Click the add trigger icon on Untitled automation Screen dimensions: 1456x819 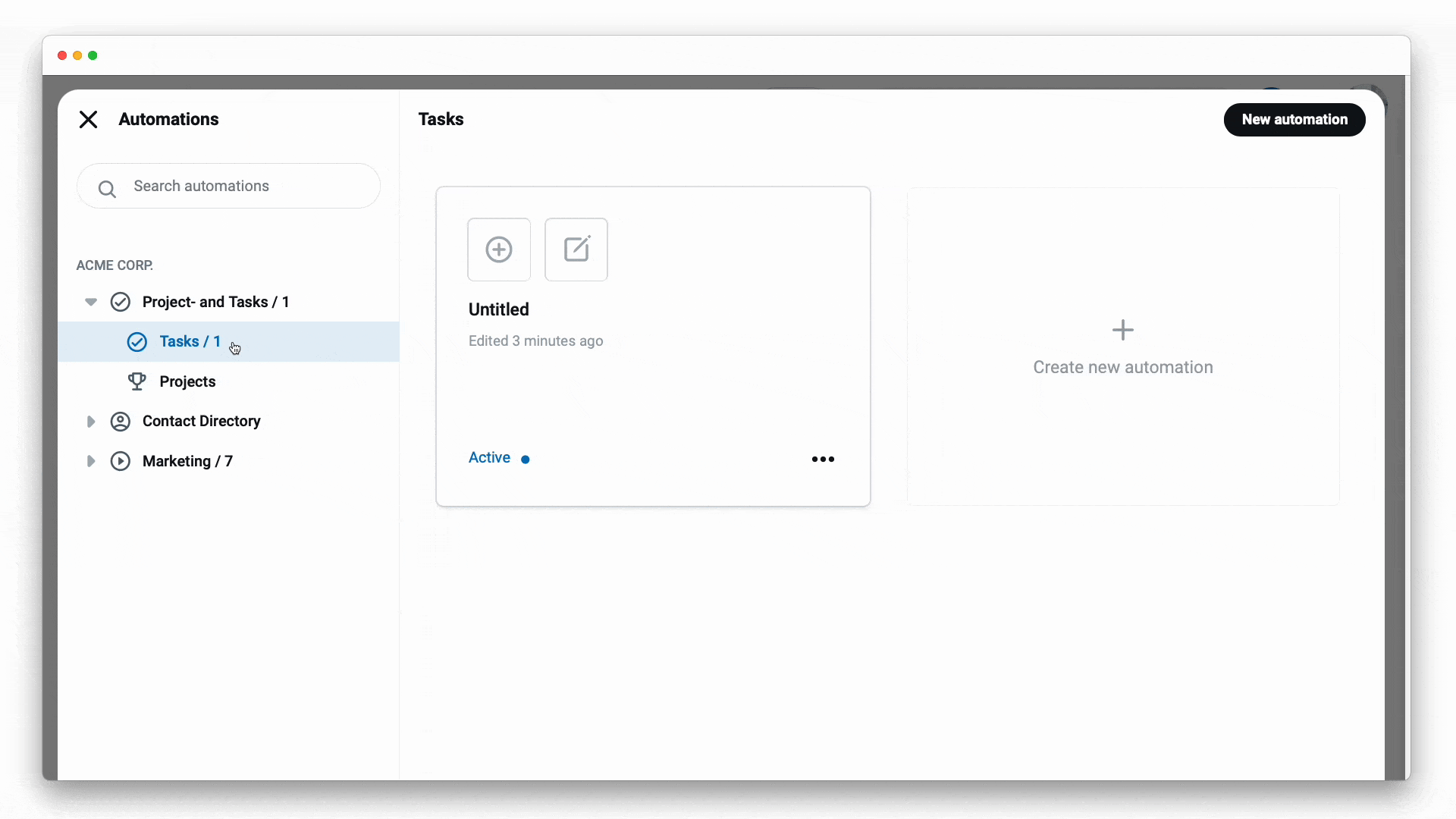499,249
